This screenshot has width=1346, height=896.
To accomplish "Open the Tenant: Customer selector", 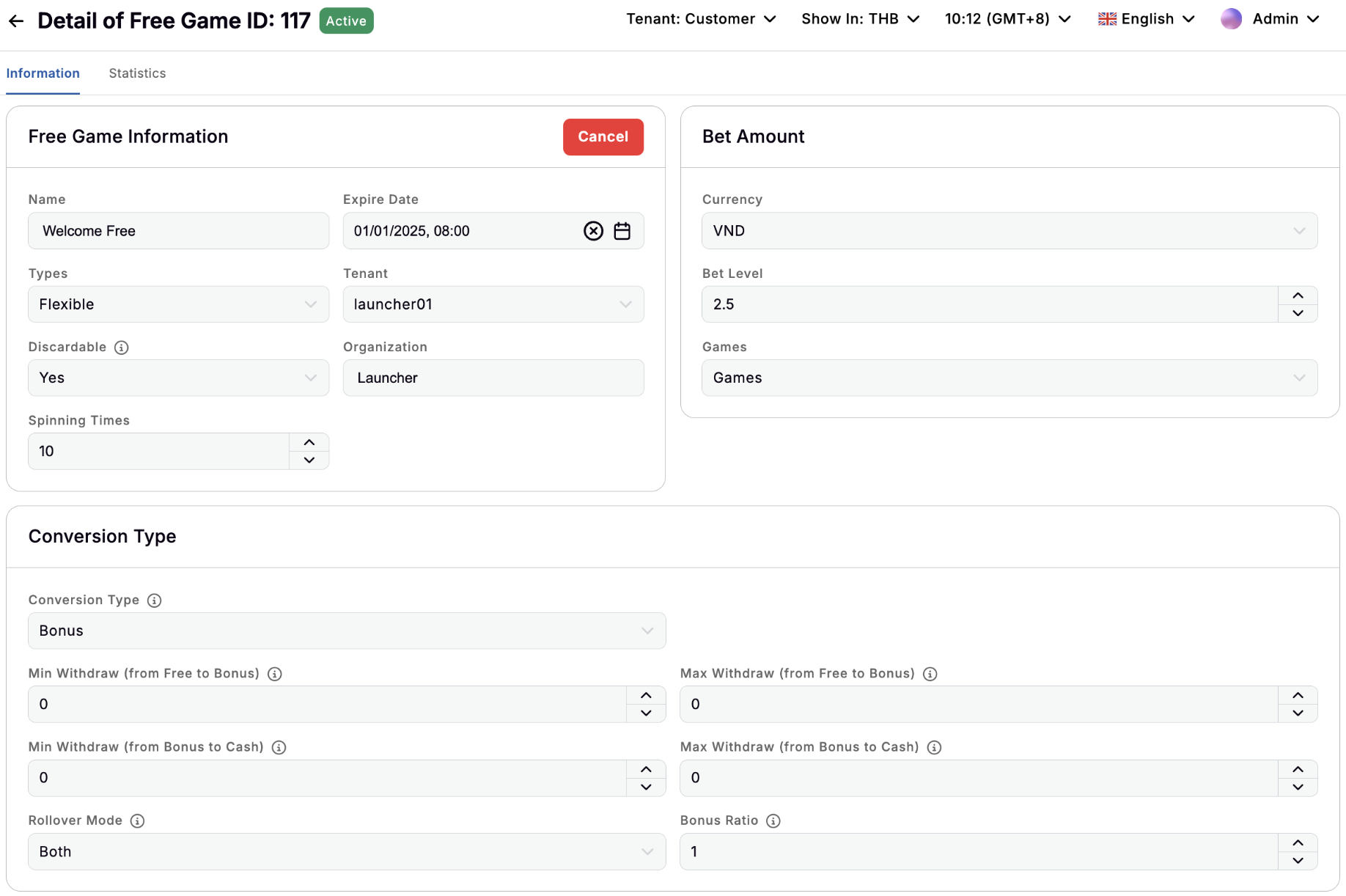I will tap(700, 19).
